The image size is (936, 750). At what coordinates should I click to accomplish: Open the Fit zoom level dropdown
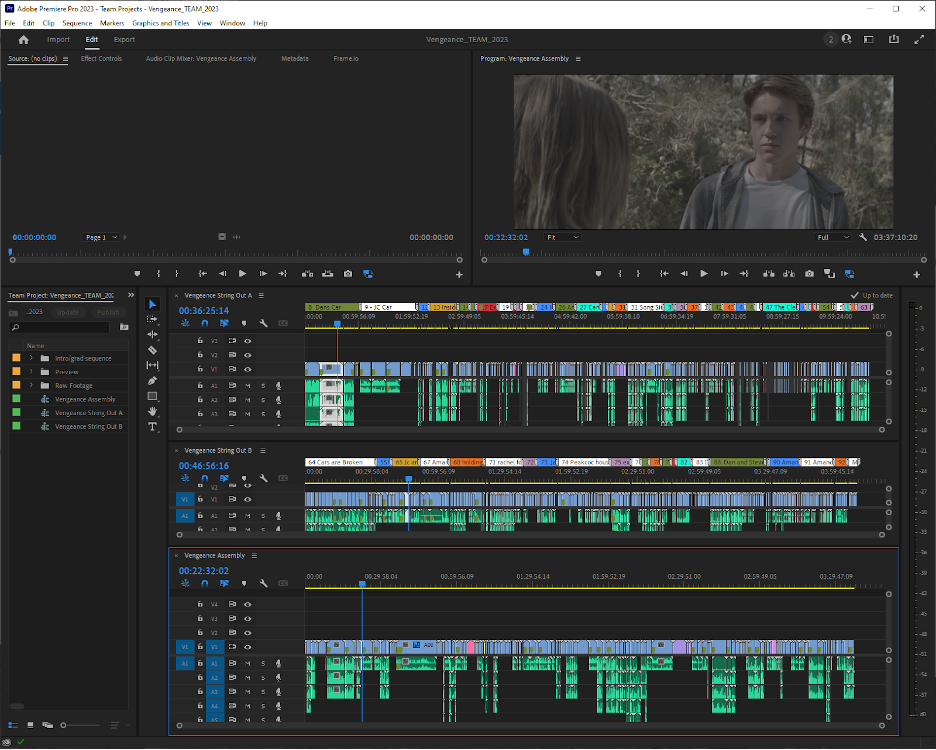[562, 237]
